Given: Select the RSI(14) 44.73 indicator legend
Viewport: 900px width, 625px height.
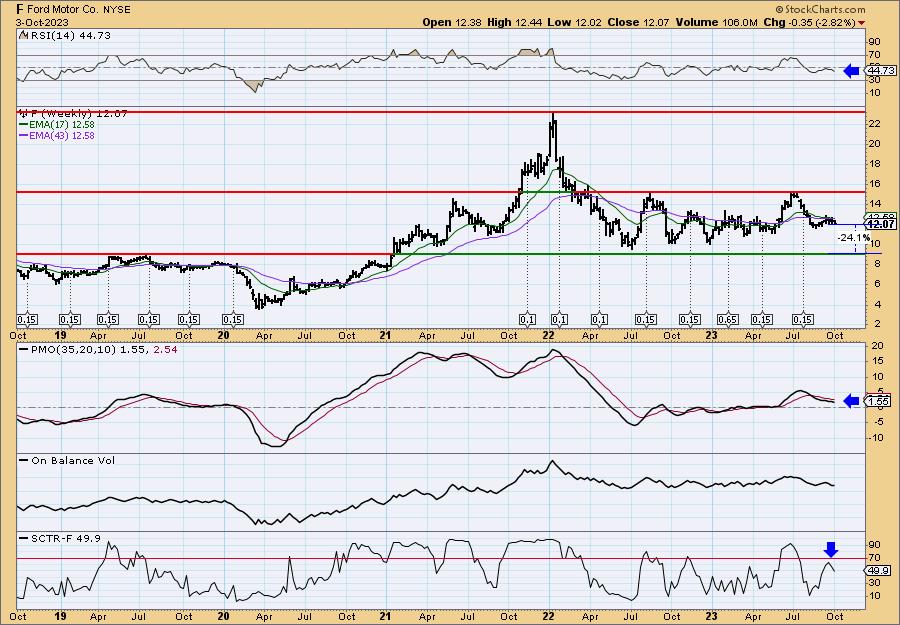Looking at the screenshot, I should click(65, 36).
